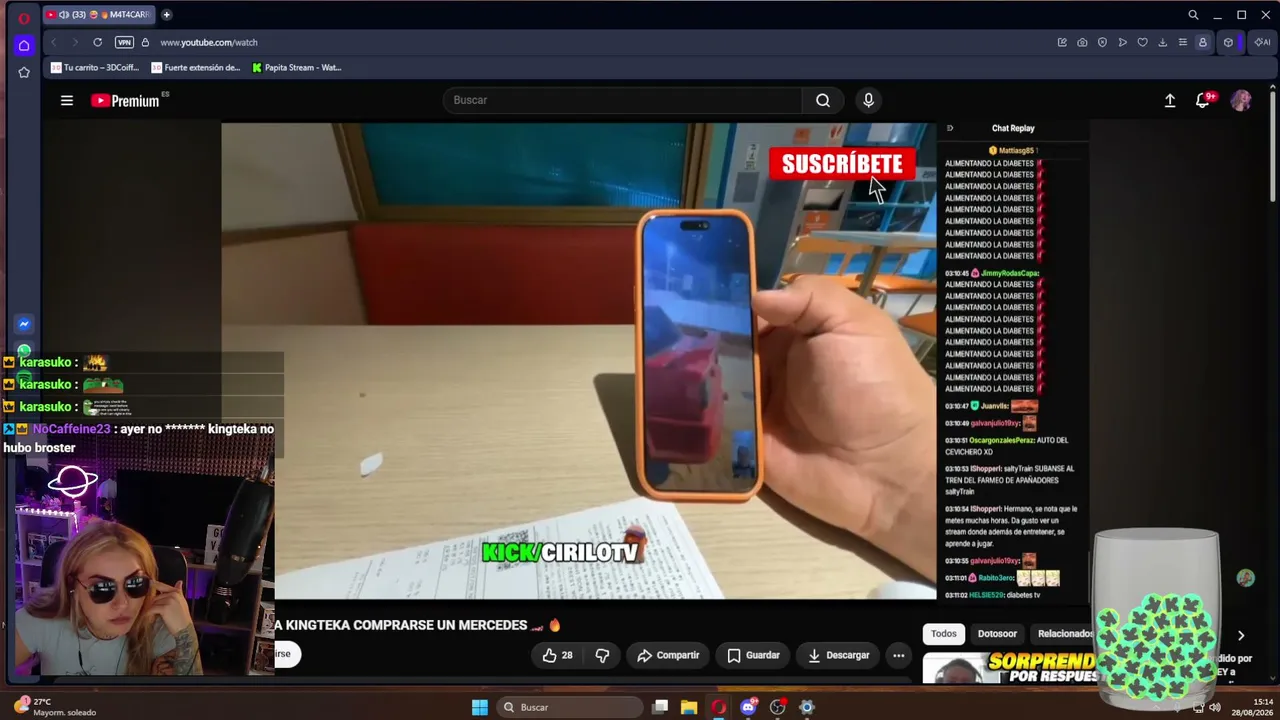Click the site security padlock icon
The image size is (1280, 720).
tap(145, 42)
